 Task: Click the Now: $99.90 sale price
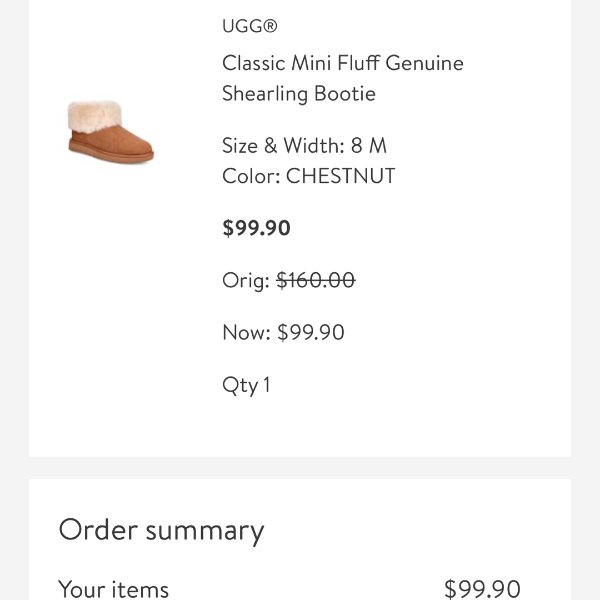point(283,332)
